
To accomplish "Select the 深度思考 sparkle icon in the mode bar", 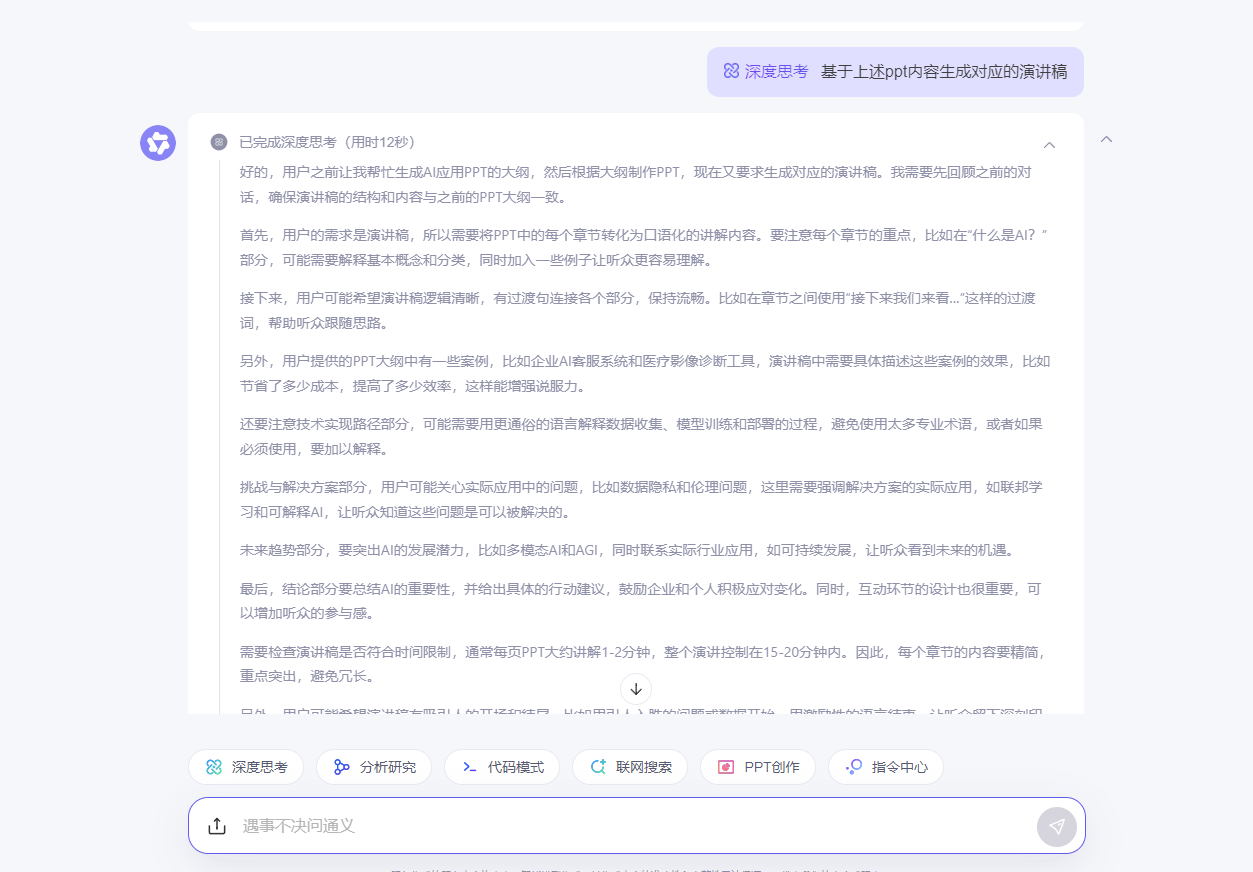I will [x=214, y=766].
